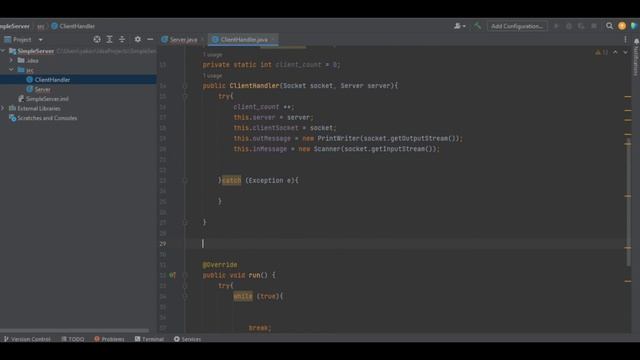
Task: Click the warnings indicator in editor
Action: pos(602,52)
